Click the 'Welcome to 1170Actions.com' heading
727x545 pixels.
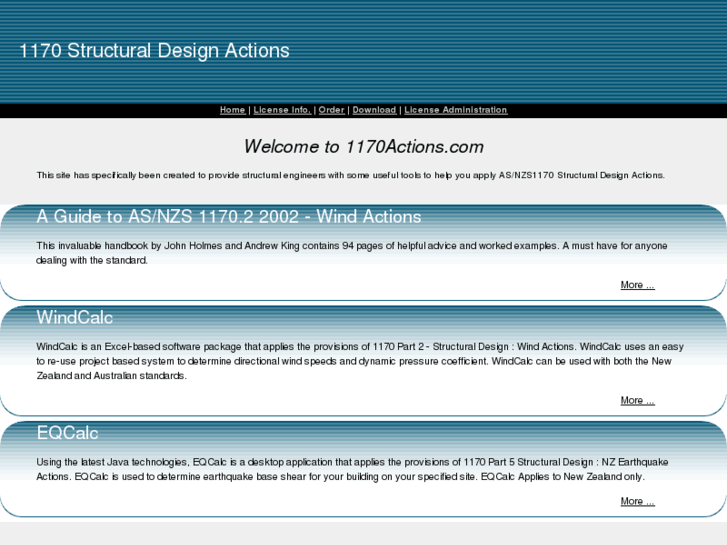(364, 147)
